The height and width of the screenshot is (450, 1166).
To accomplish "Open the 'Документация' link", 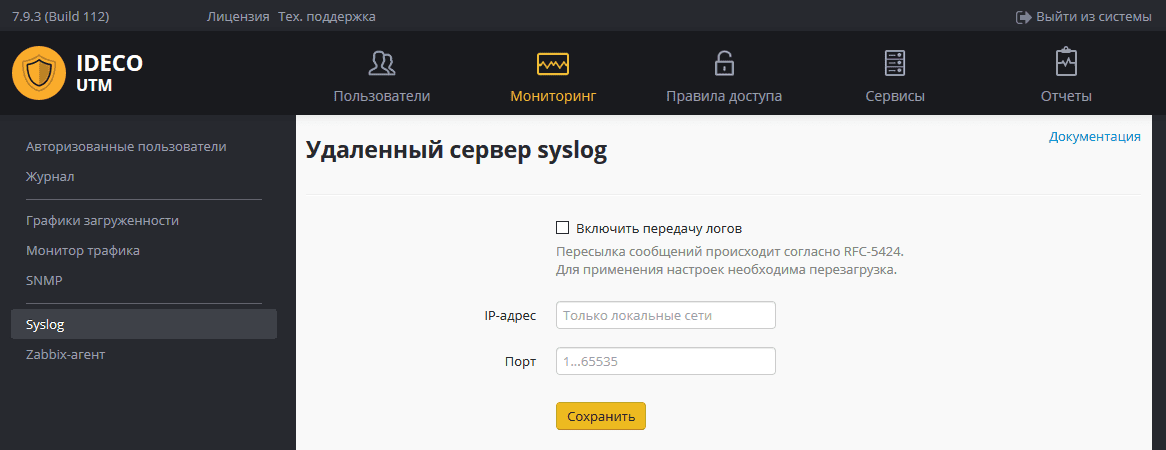I will coord(1094,137).
